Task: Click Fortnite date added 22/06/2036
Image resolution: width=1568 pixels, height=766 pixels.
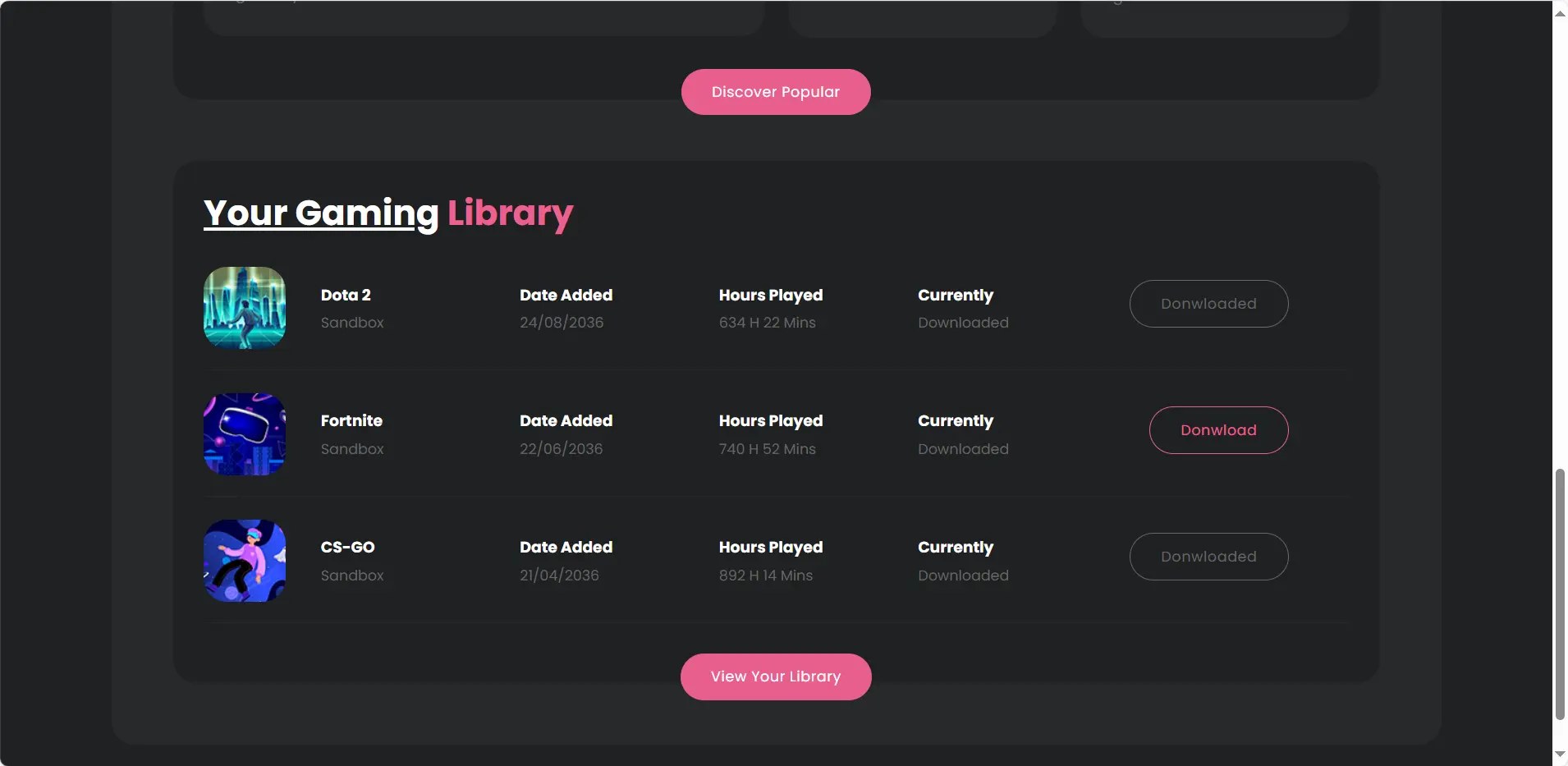Action: click(561, 449)
